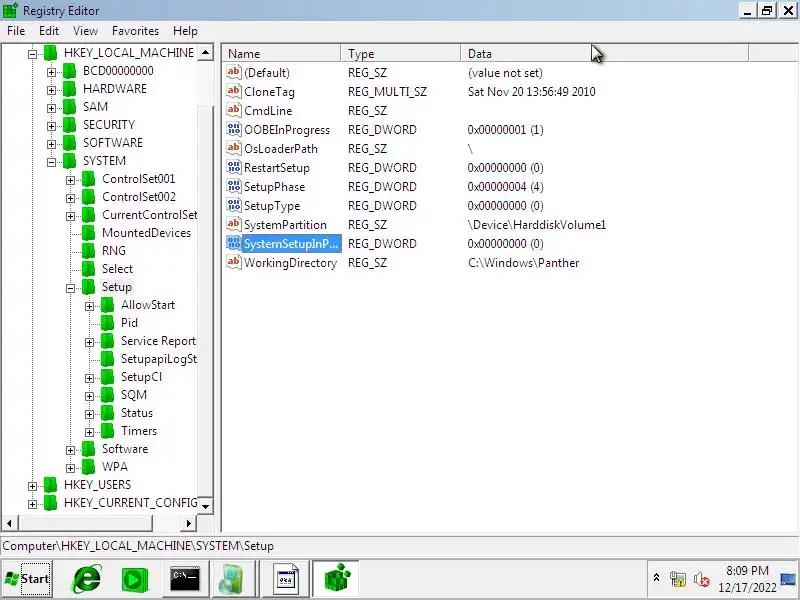Click the Registry Editor taskbar button

(x=336, y=579)
